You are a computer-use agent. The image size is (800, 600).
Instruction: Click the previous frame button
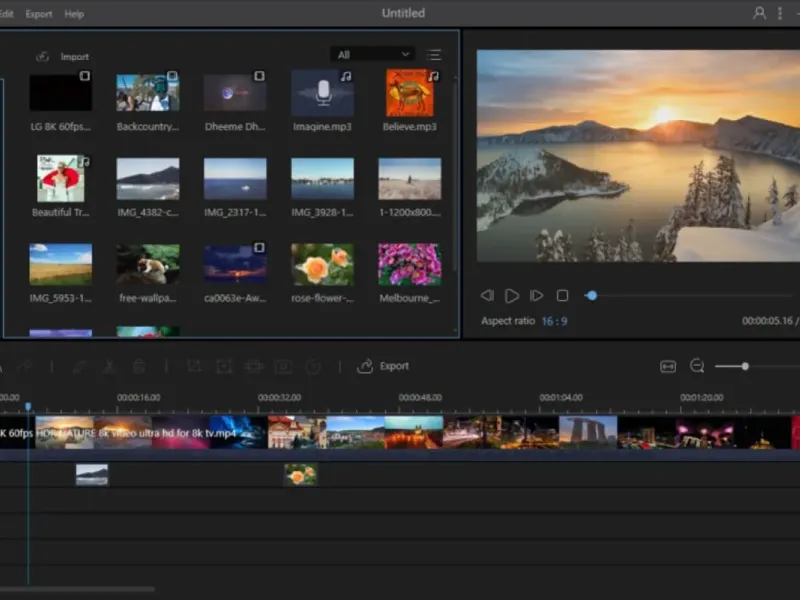pyautogui.click(x=487, y=296)
